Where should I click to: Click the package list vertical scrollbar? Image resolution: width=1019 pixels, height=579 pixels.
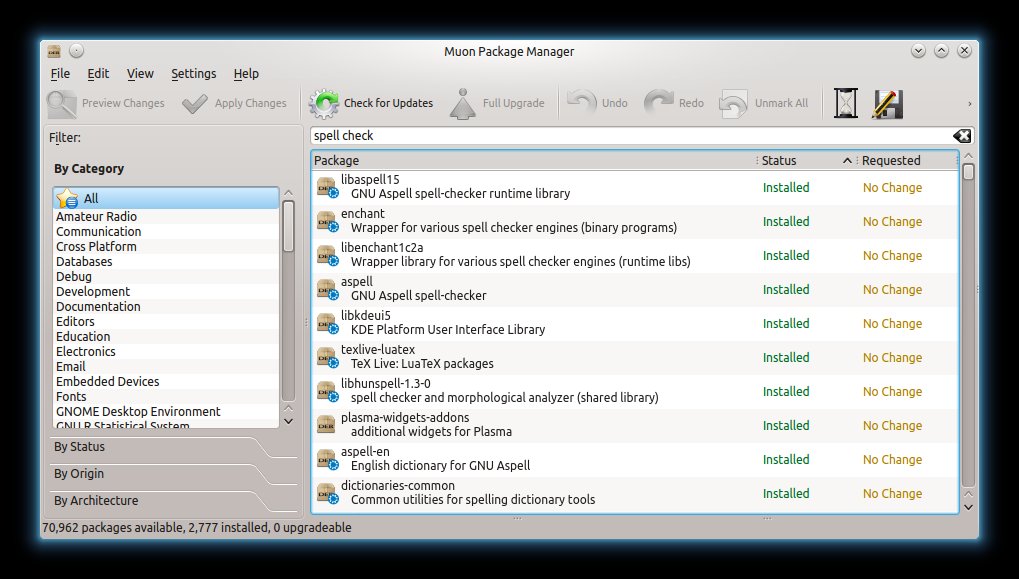(x=967, y=330)
